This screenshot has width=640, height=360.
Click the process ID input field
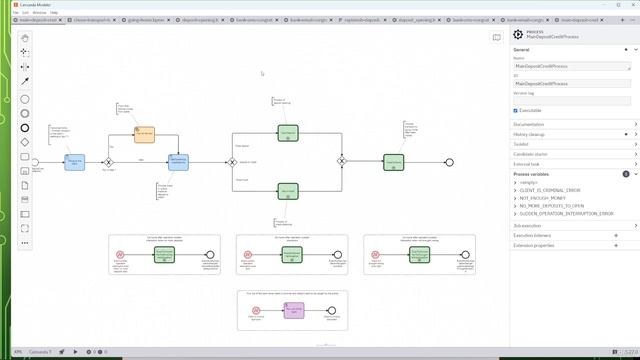[572, 84]
